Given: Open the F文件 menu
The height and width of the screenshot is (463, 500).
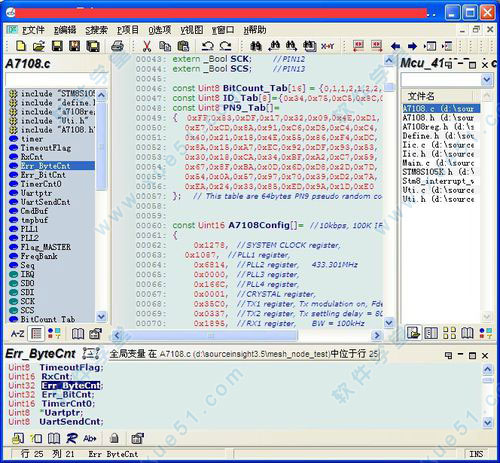Looking at the screenshot, I should point(33,30).
